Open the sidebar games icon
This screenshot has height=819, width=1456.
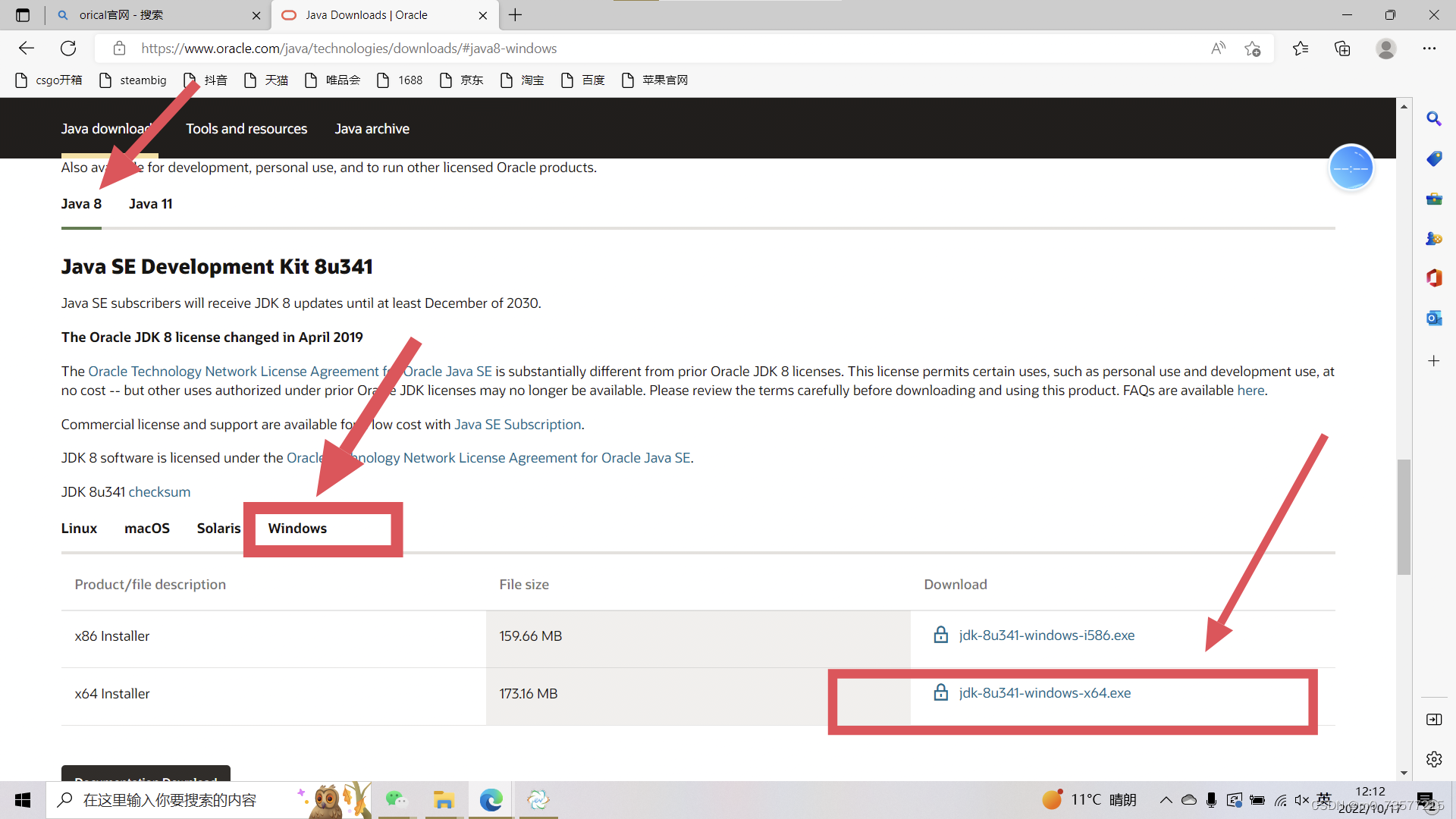pos(1434,238)
